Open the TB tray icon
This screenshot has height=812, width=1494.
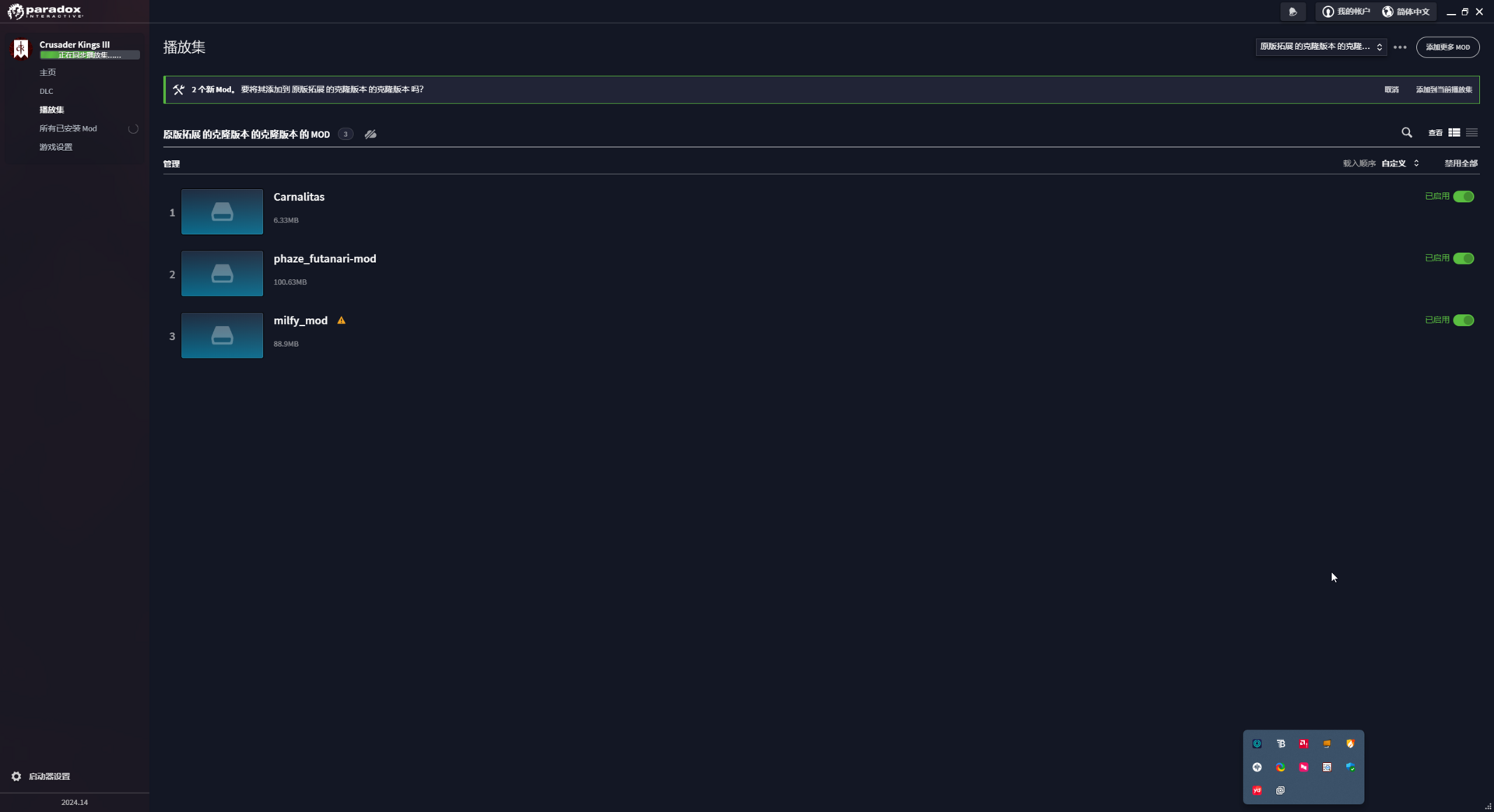(1280, 744)
